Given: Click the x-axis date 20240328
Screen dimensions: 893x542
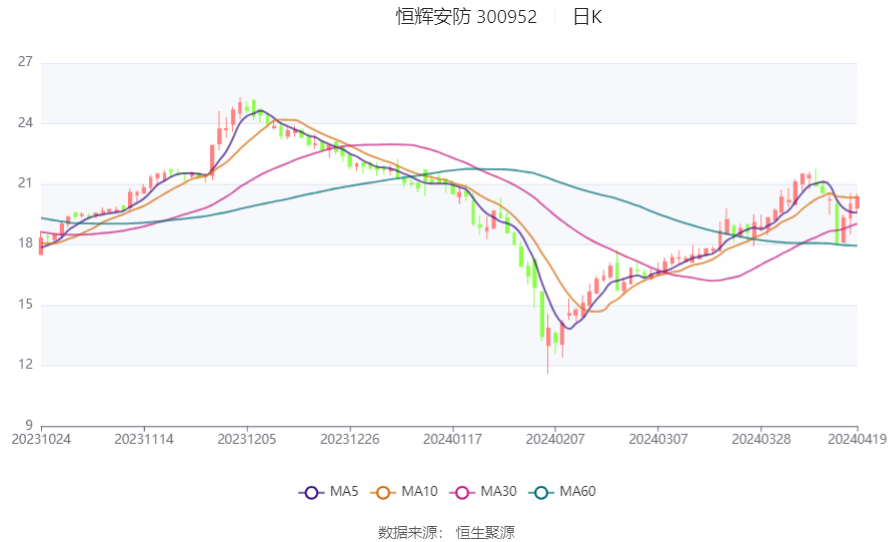Looking at the screenshot, I should point(761,440).
